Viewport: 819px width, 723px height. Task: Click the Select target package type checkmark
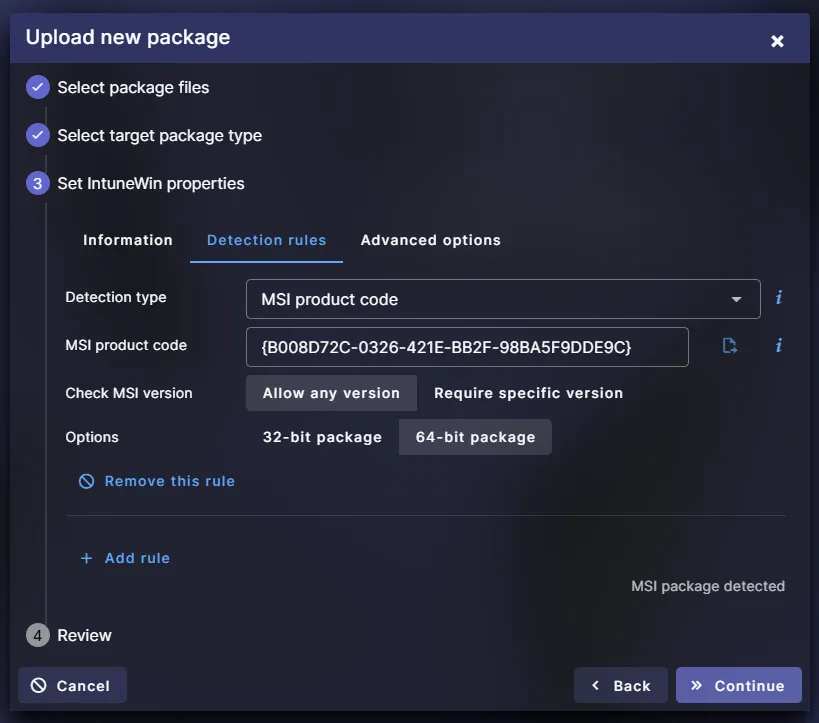(x=38, y=135)
